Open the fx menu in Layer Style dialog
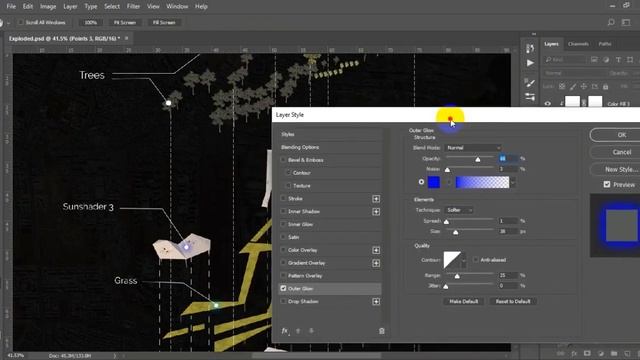The height and width of the screenshot is (360, 640). pos(285,331)
